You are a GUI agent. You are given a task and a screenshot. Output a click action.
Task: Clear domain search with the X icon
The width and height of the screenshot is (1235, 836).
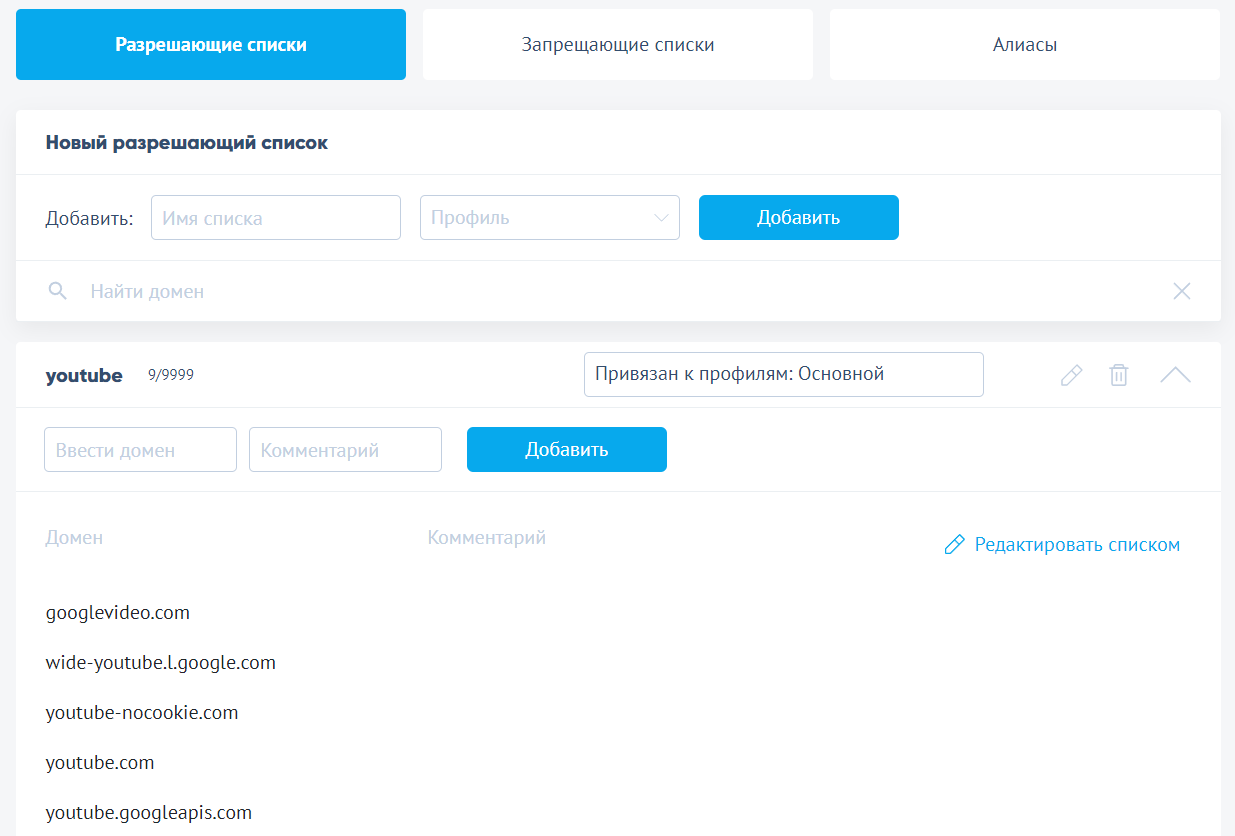[x=1182, y=291]
